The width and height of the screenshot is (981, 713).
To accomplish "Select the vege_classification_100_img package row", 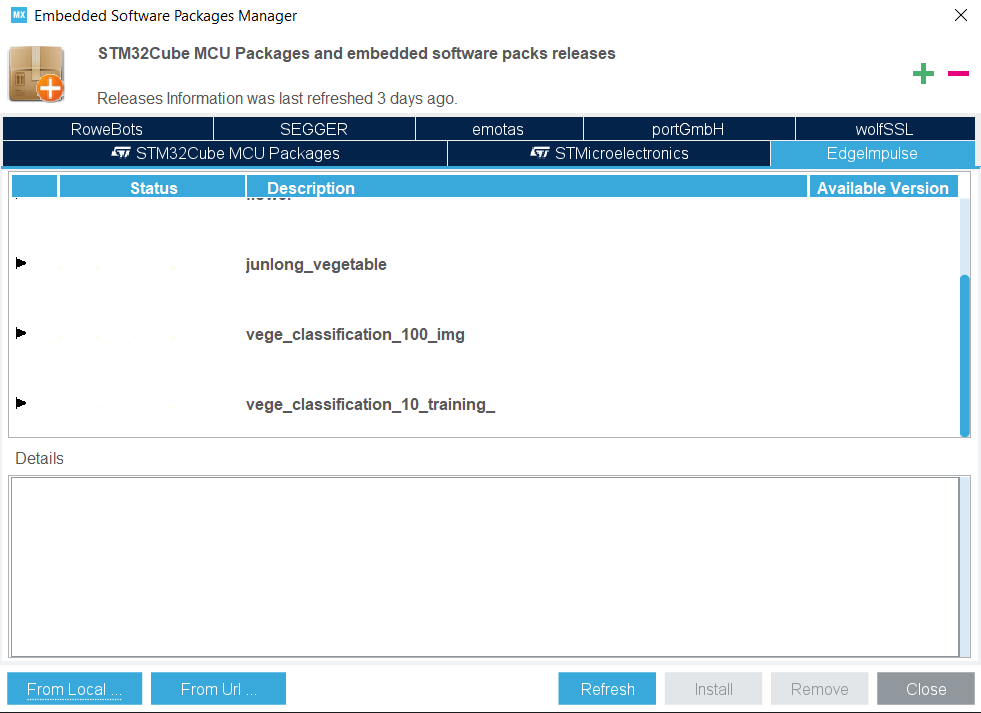I will click(x=355, y=334).
